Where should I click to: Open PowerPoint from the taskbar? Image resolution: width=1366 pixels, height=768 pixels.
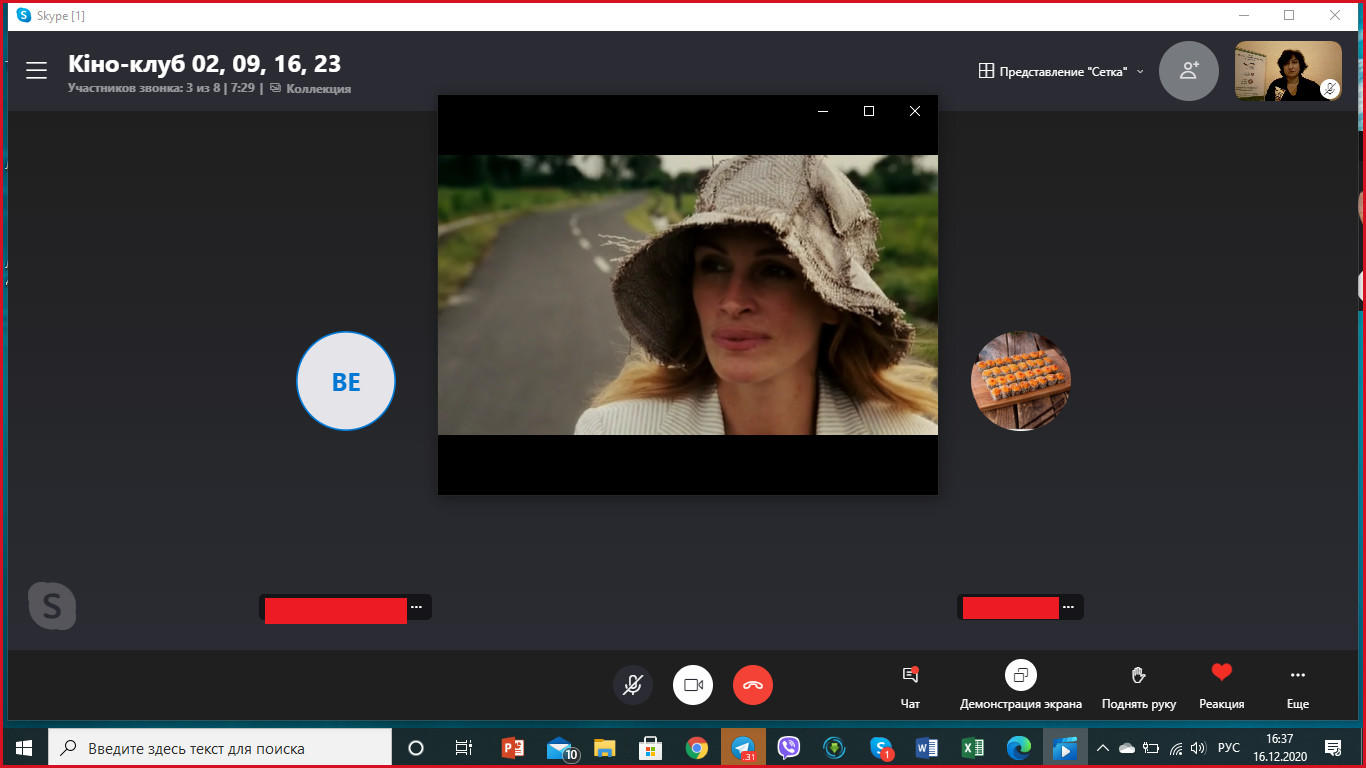(512, 747)
